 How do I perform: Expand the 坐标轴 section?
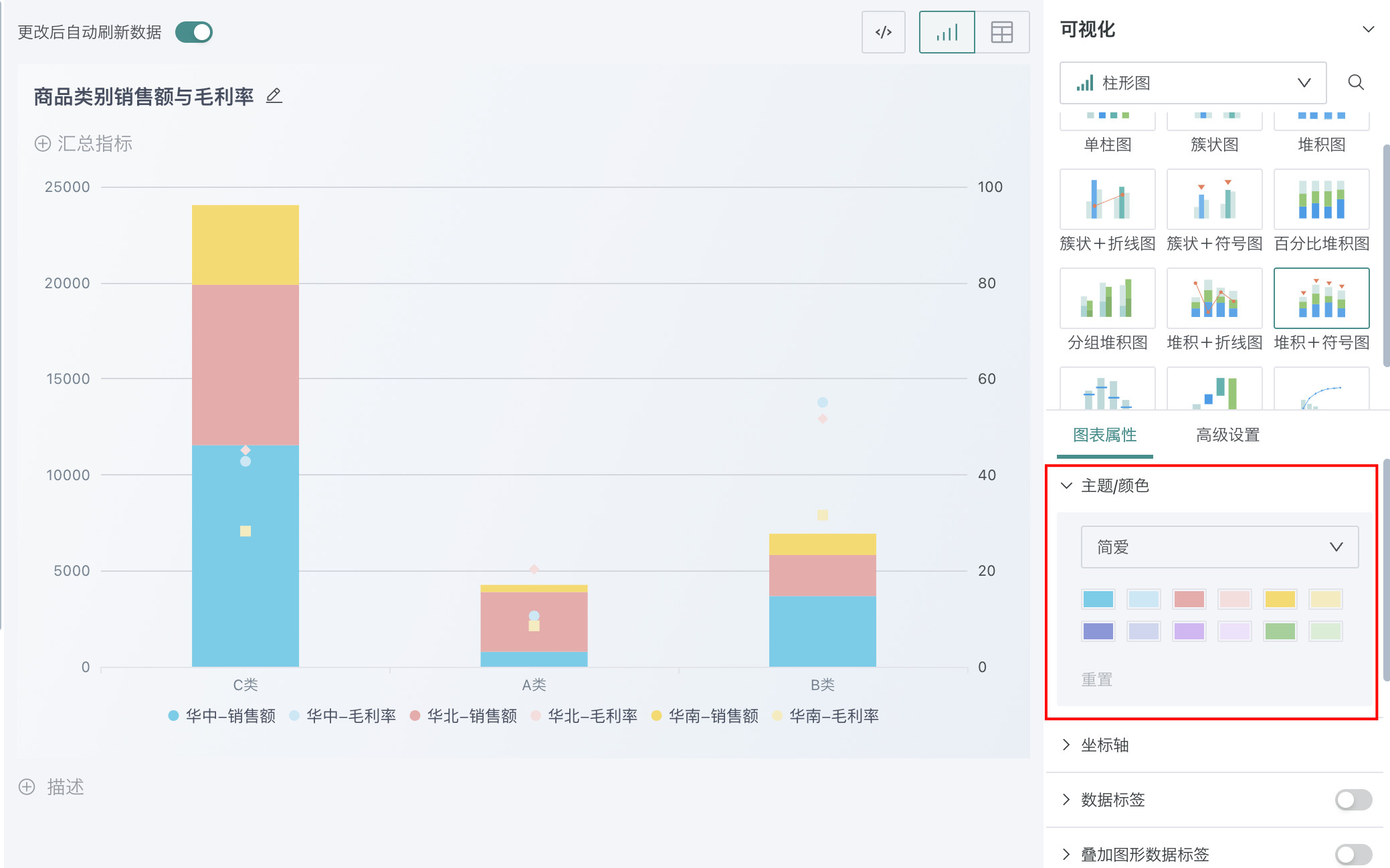point(1104,745)
